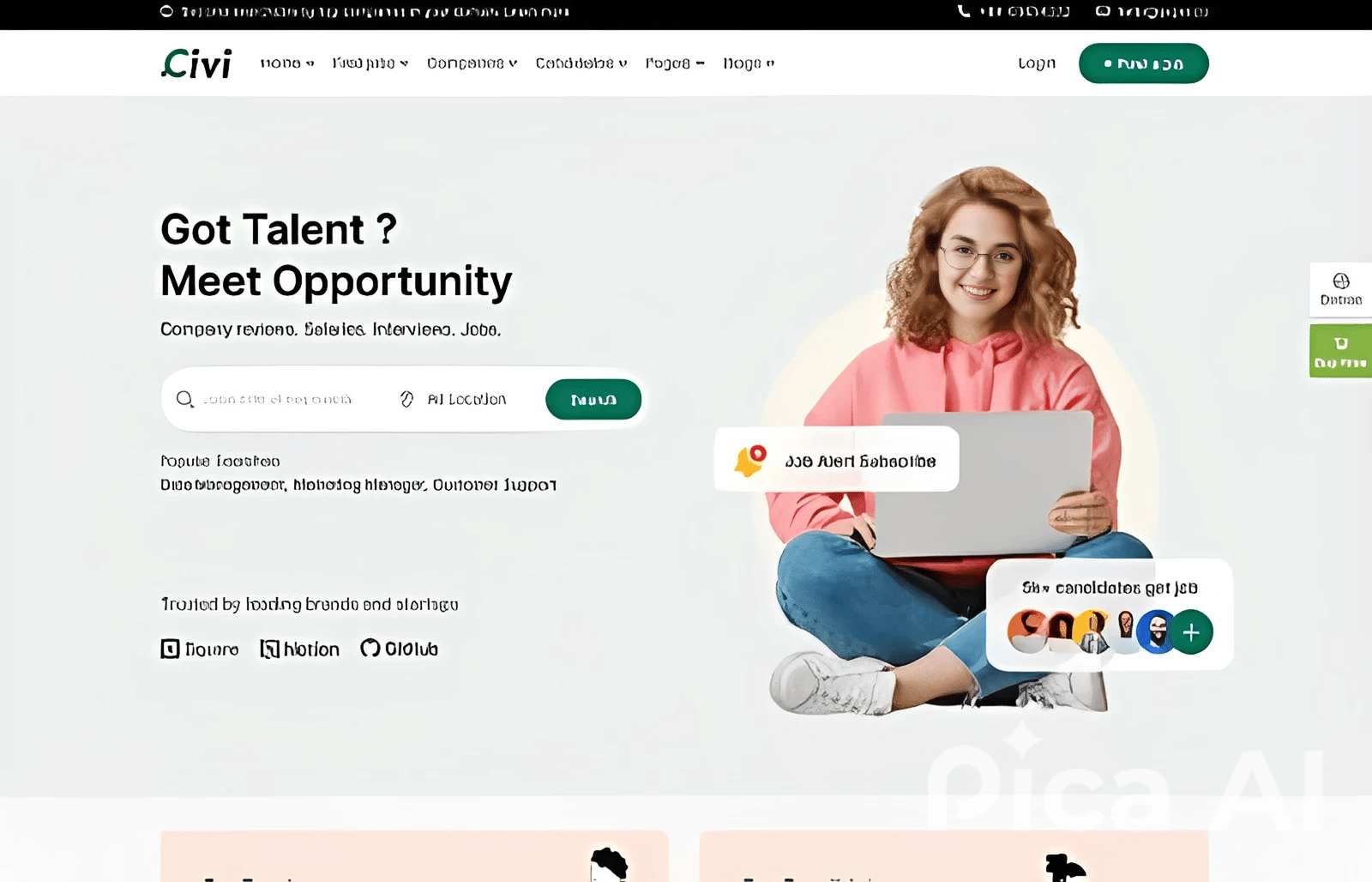Click the green search button in hero
Image resolution: width=1372 pixels, height=882 pixels.
(x=593, y=400)
